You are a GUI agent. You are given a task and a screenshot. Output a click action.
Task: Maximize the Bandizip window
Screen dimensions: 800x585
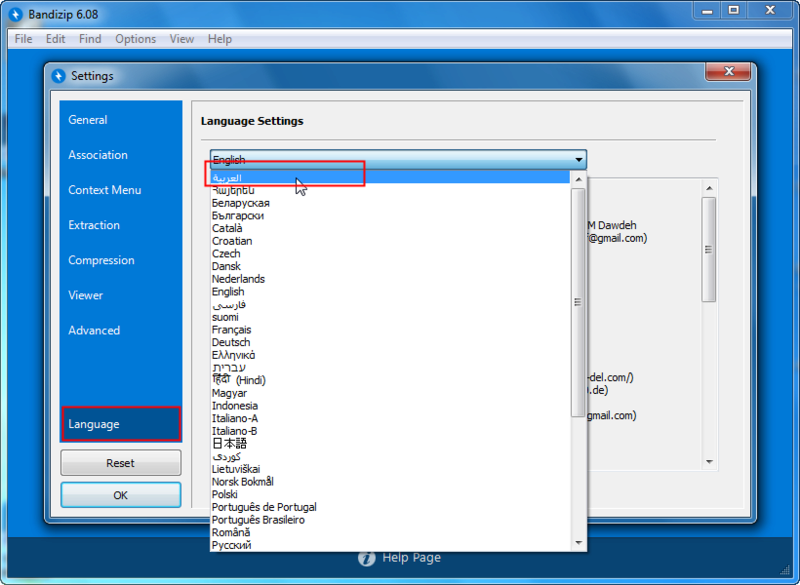click(x=734, y=10)
